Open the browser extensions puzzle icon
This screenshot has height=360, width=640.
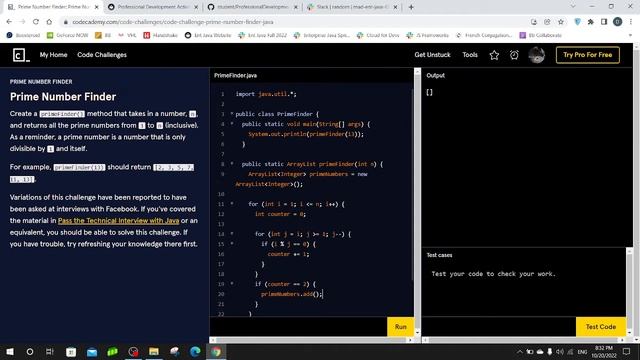coord(591,22)
